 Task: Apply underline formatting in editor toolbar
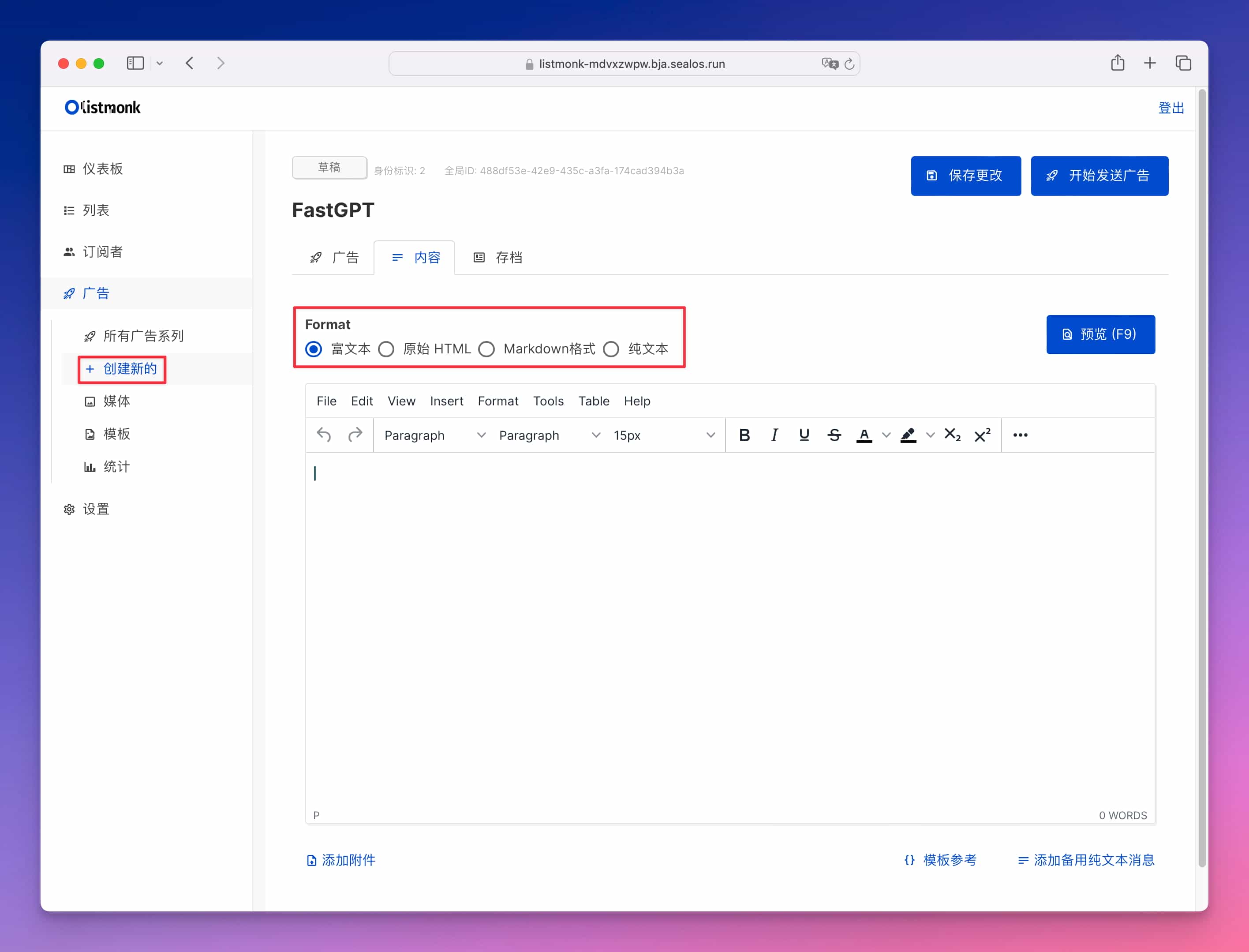coord(804,435)
